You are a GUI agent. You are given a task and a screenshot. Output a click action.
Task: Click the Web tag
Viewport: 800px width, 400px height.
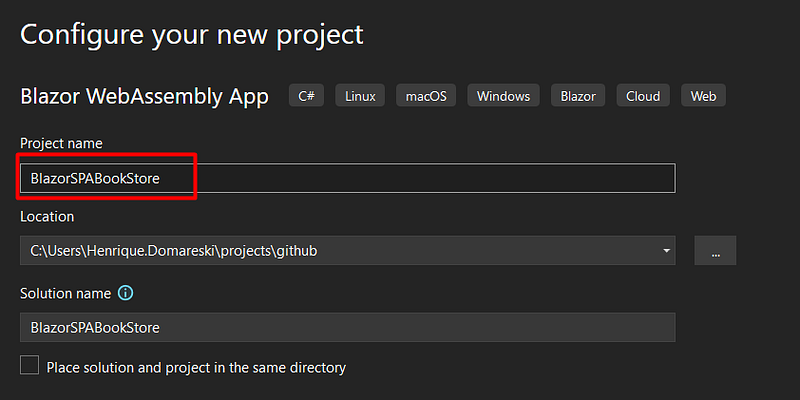tap(703, 96)
